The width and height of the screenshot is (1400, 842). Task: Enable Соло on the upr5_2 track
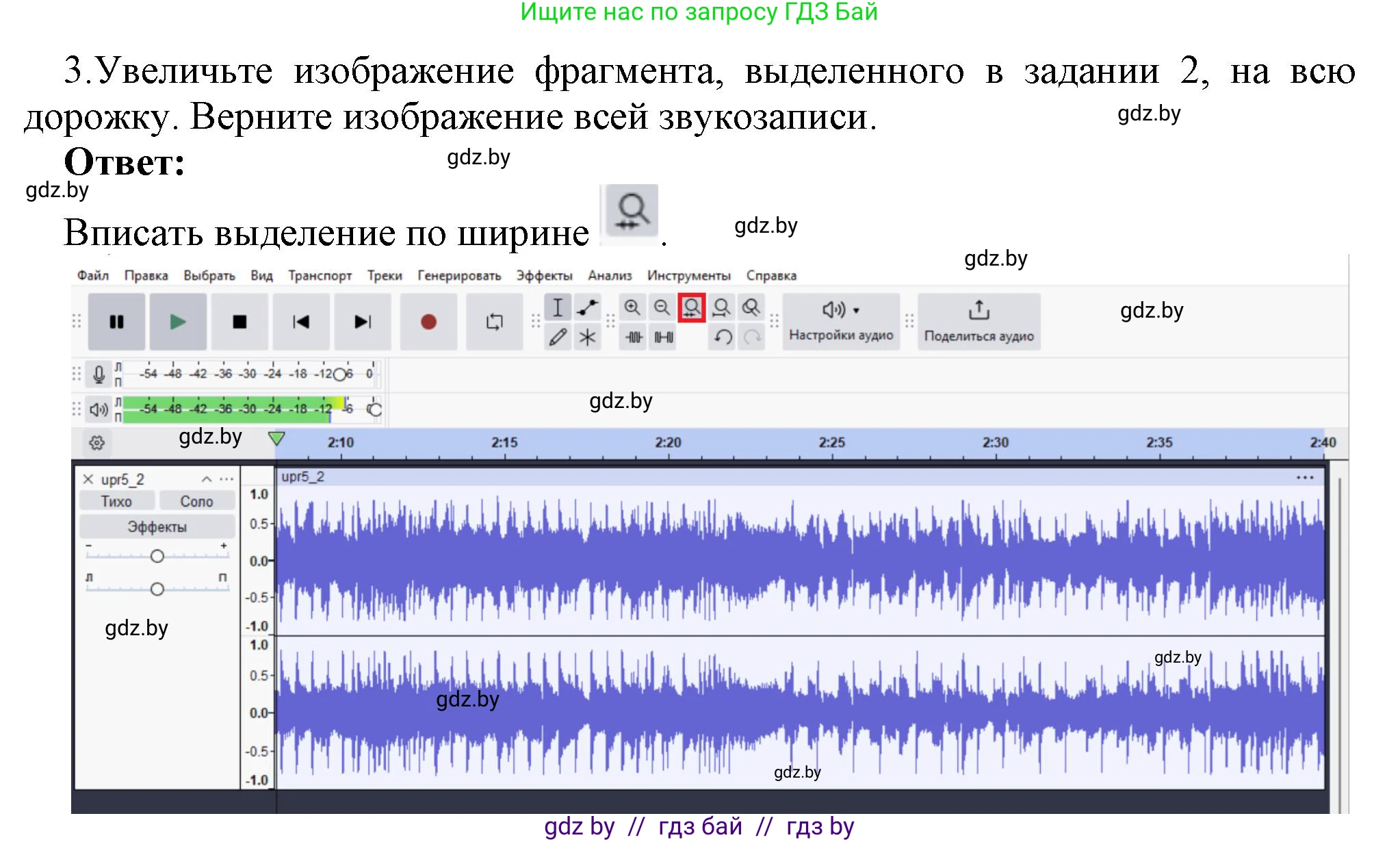tap(196, 500)
